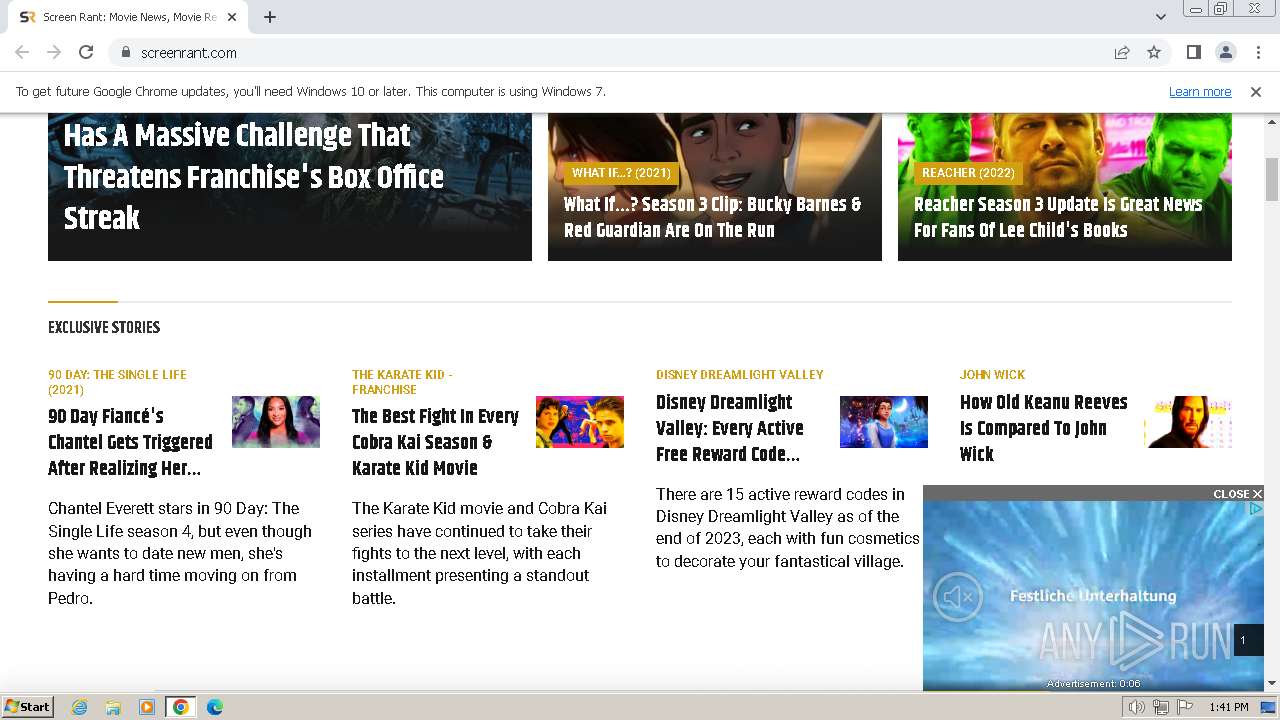Click the scrollbar down arrow
The image size is (1280, 720).
pyautogui.click(x=1272, y=683)
